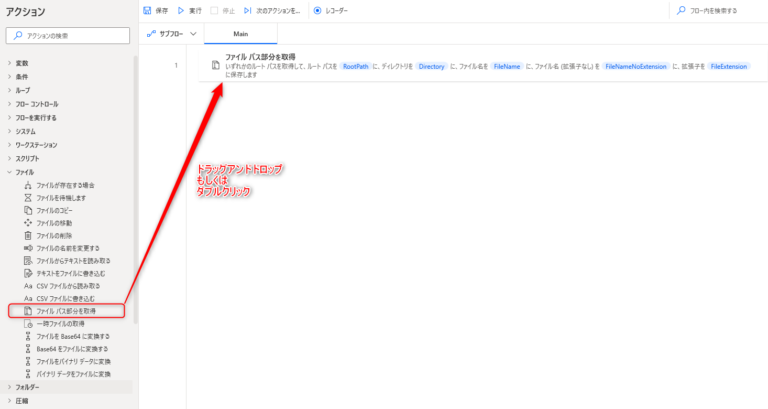
Task: Select ファイルの名前を変更する action
Action: 68,248
